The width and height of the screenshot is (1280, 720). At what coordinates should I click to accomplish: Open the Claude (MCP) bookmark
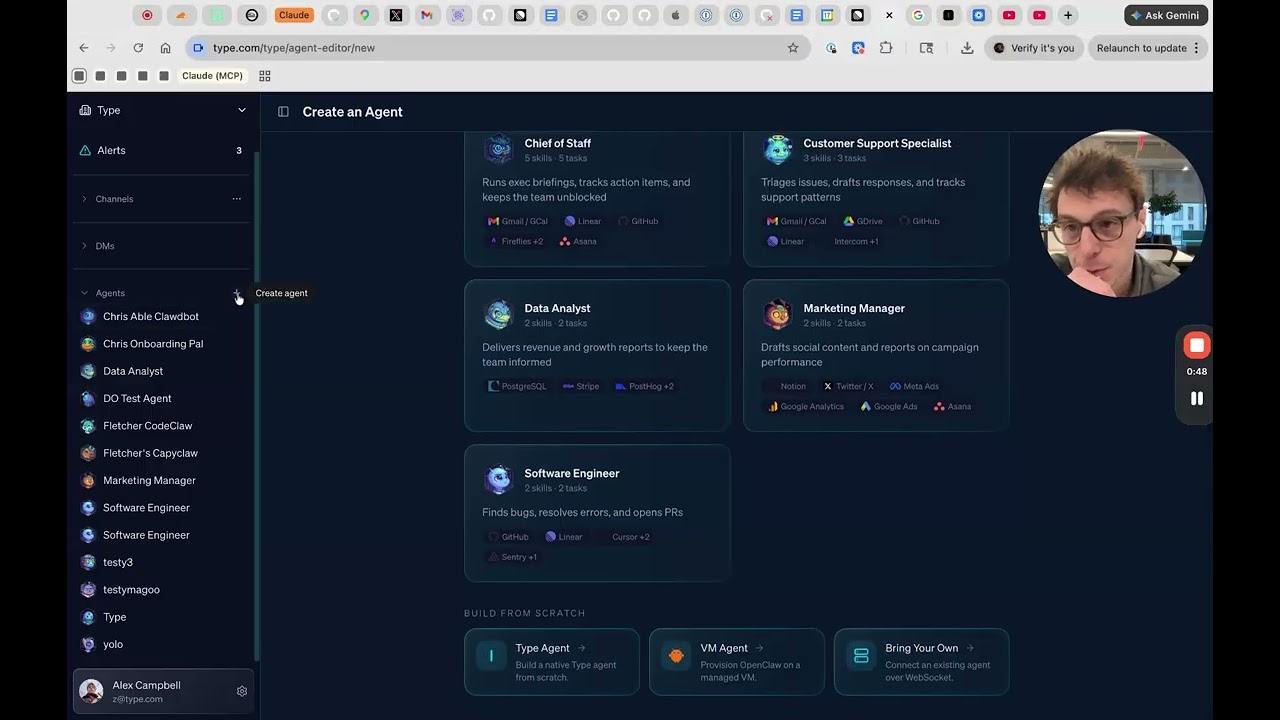click(x=212, y=76)
